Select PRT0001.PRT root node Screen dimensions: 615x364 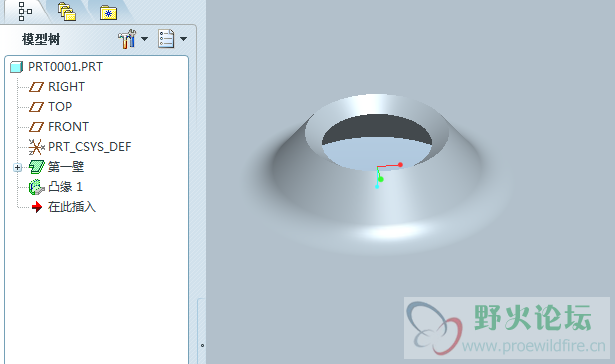click(x=65, y=67)
